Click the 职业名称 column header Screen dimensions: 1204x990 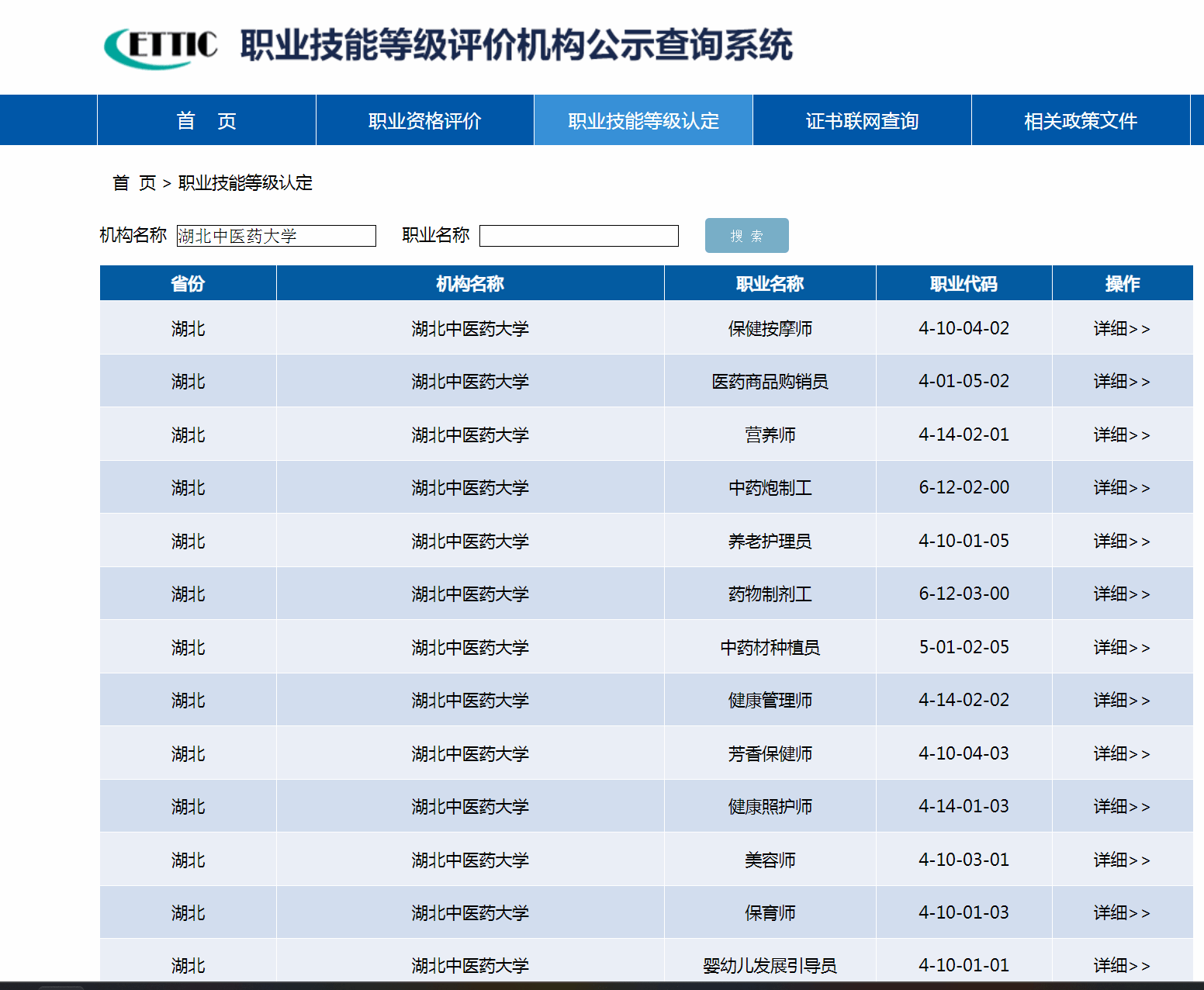pyautogui.click(x=770, y=283)
